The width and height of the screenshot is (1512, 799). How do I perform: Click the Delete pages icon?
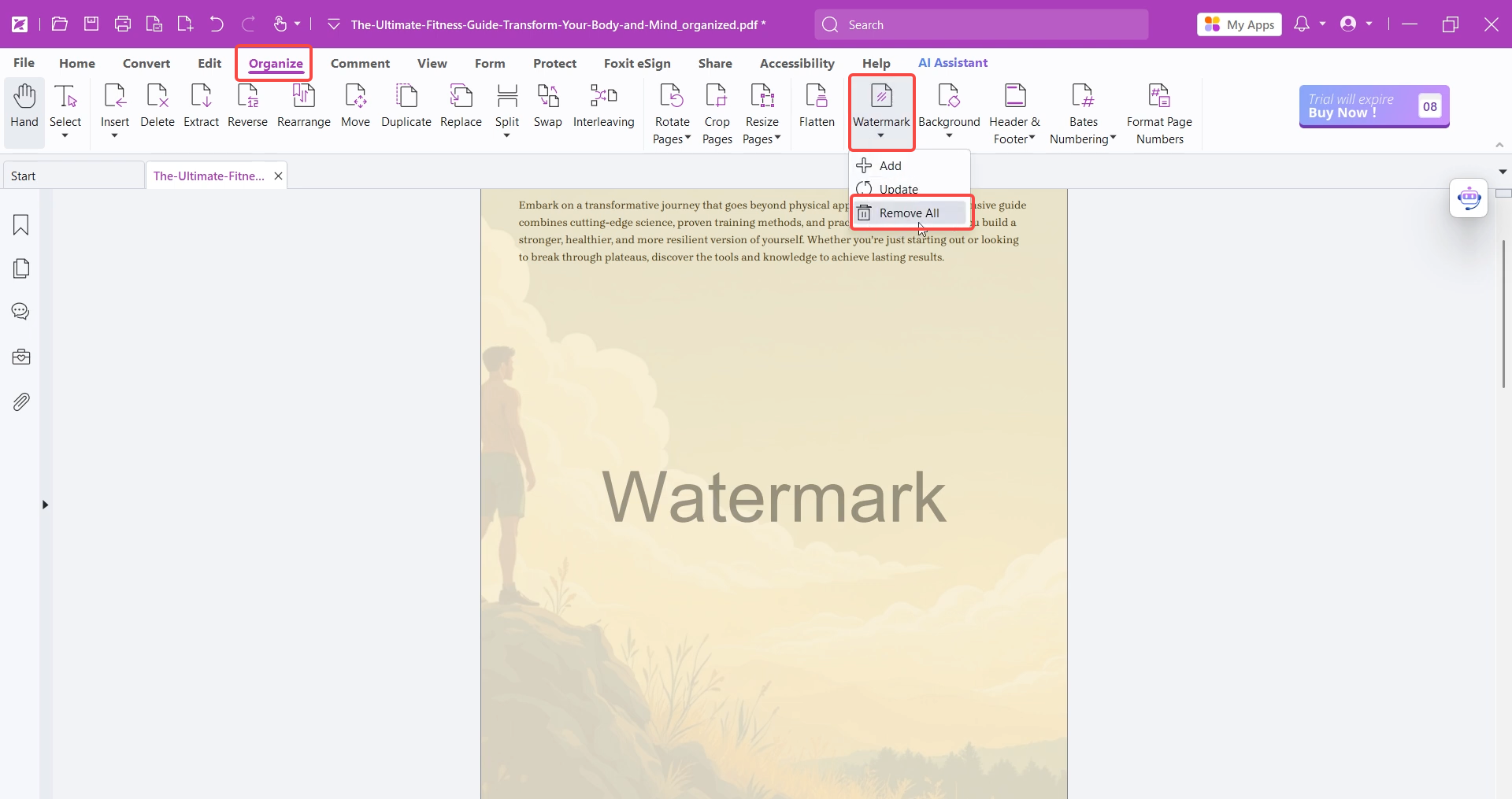157,97
